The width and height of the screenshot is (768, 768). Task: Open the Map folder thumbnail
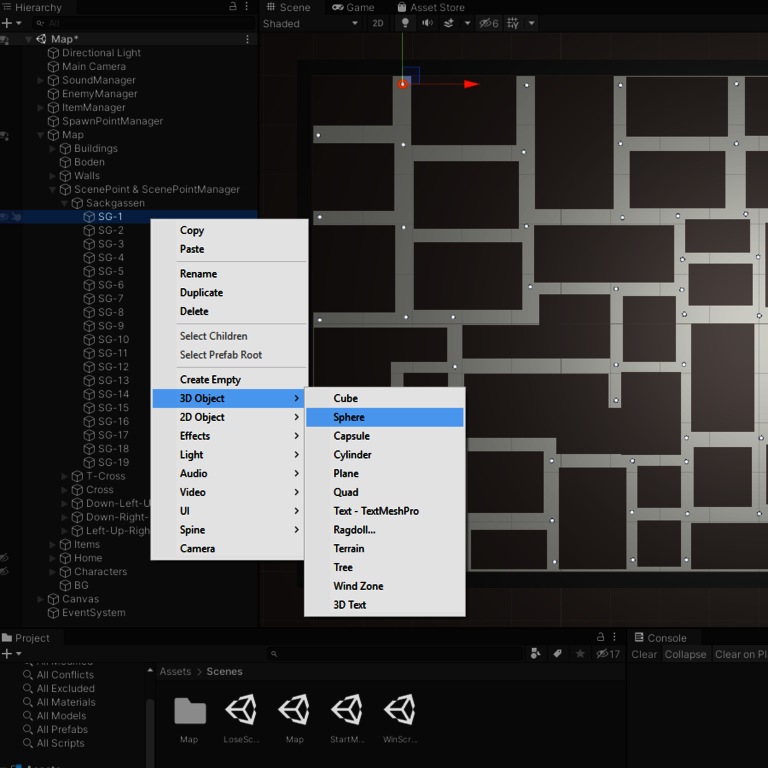[190, 711]
